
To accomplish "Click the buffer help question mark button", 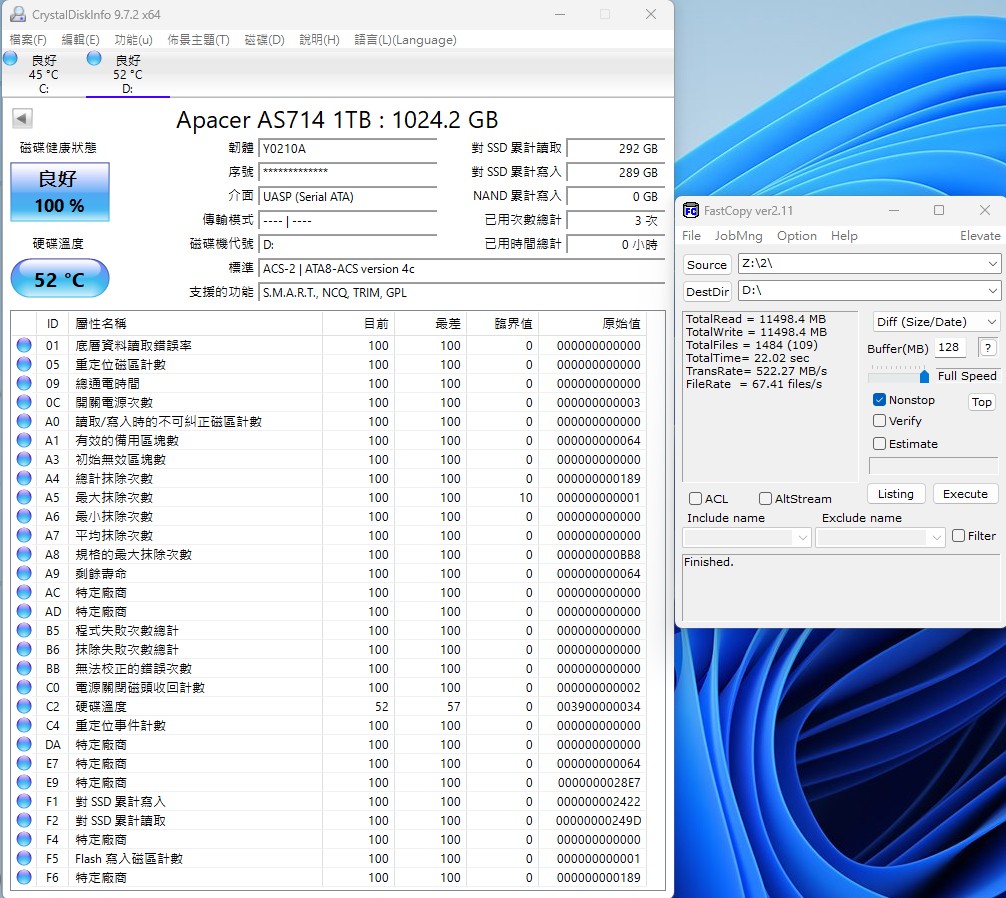I will [987, 348].
